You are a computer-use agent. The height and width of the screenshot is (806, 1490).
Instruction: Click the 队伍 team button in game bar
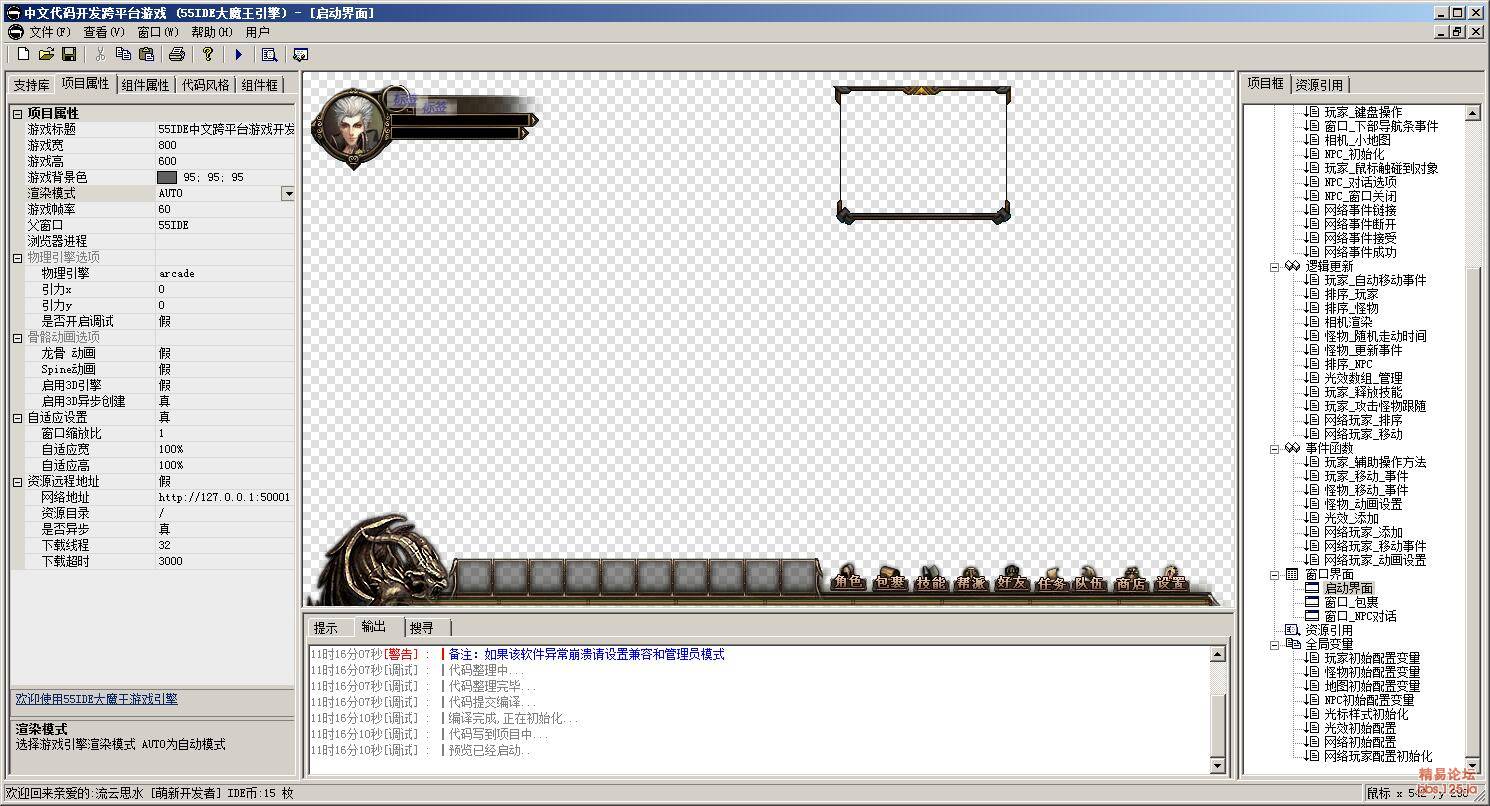click(1090, 579)
